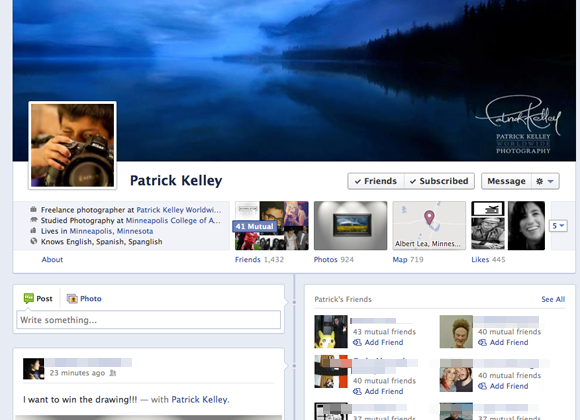Open the Photos gallery thumbnail
Image resolution: width=580 pixels, height=420 pixels.
[x=350, y=226]
